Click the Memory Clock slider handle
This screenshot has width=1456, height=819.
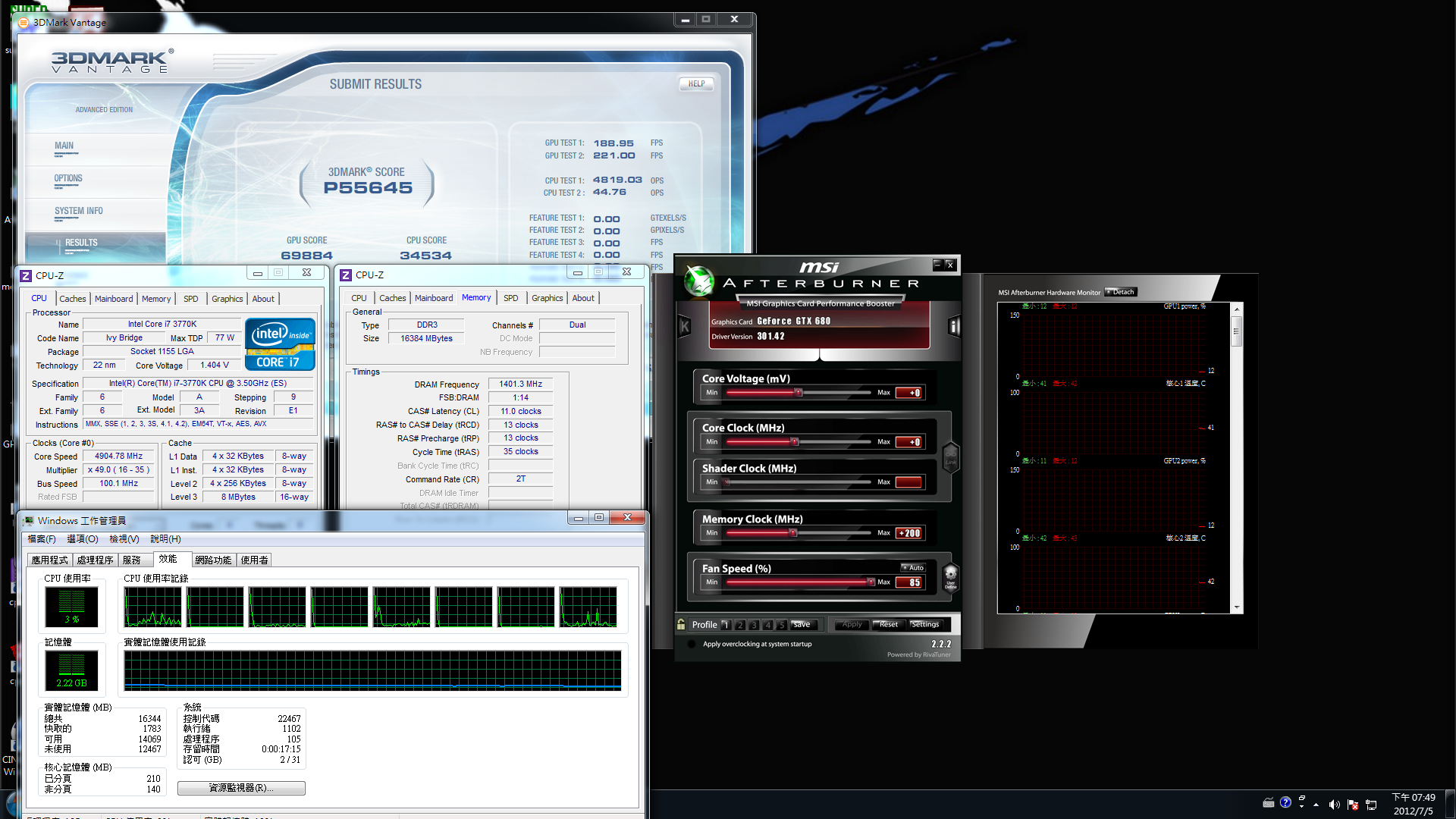[x=793, y=532]
